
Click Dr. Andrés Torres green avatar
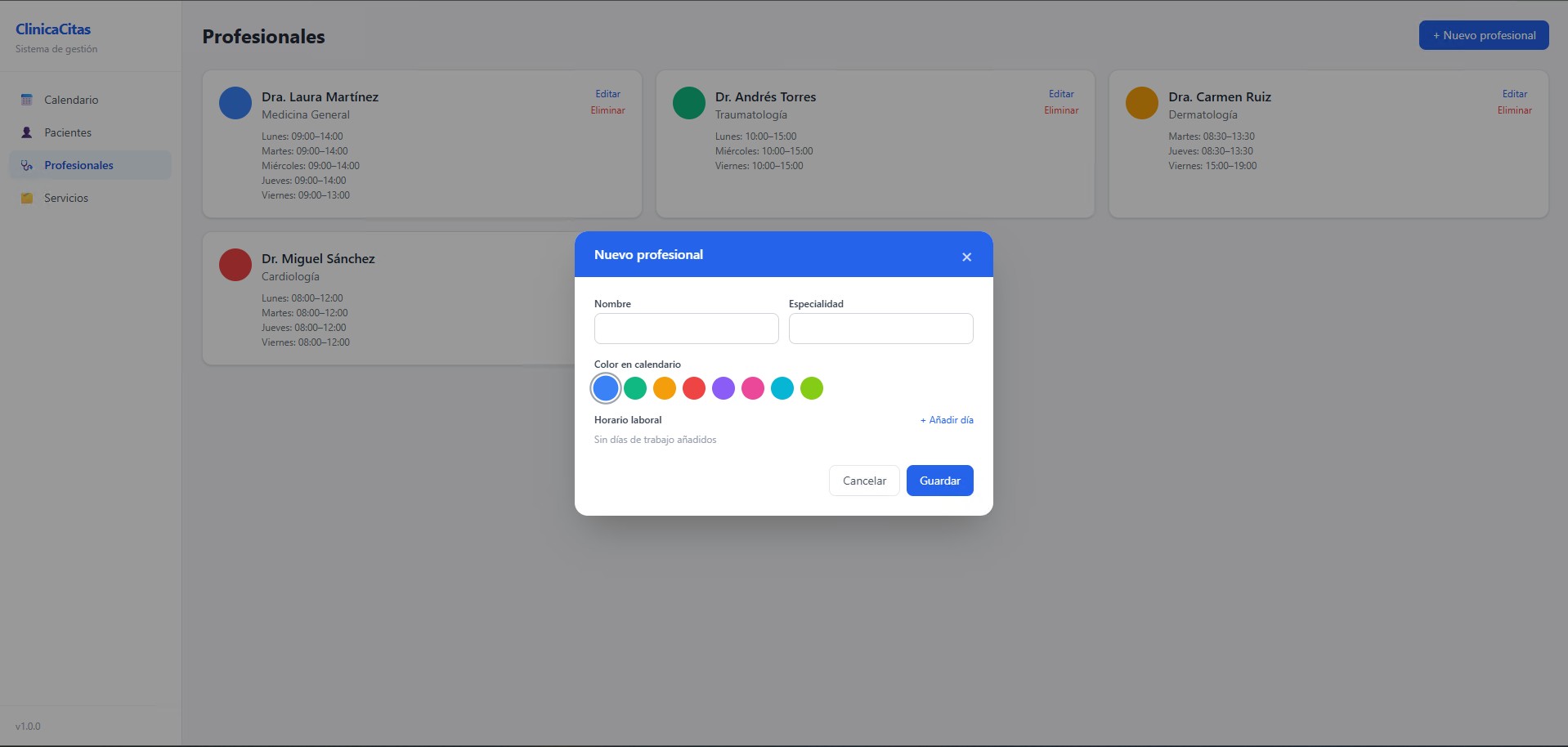pyautogui.click(x=689, y=103)
